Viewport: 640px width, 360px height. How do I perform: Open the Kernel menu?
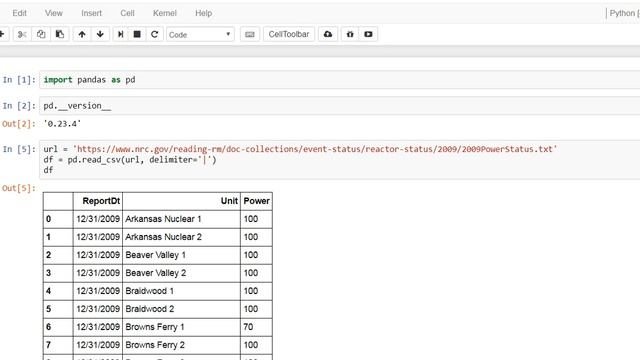point(164,13)
